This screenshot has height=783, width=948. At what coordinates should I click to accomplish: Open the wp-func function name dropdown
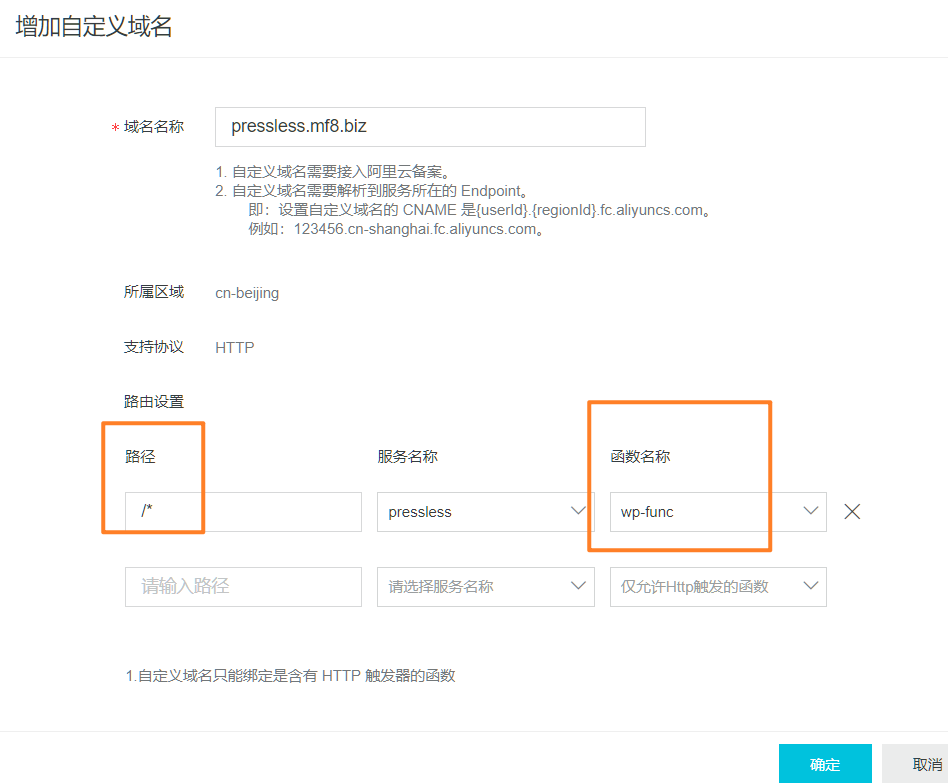[x=718, y=512]
